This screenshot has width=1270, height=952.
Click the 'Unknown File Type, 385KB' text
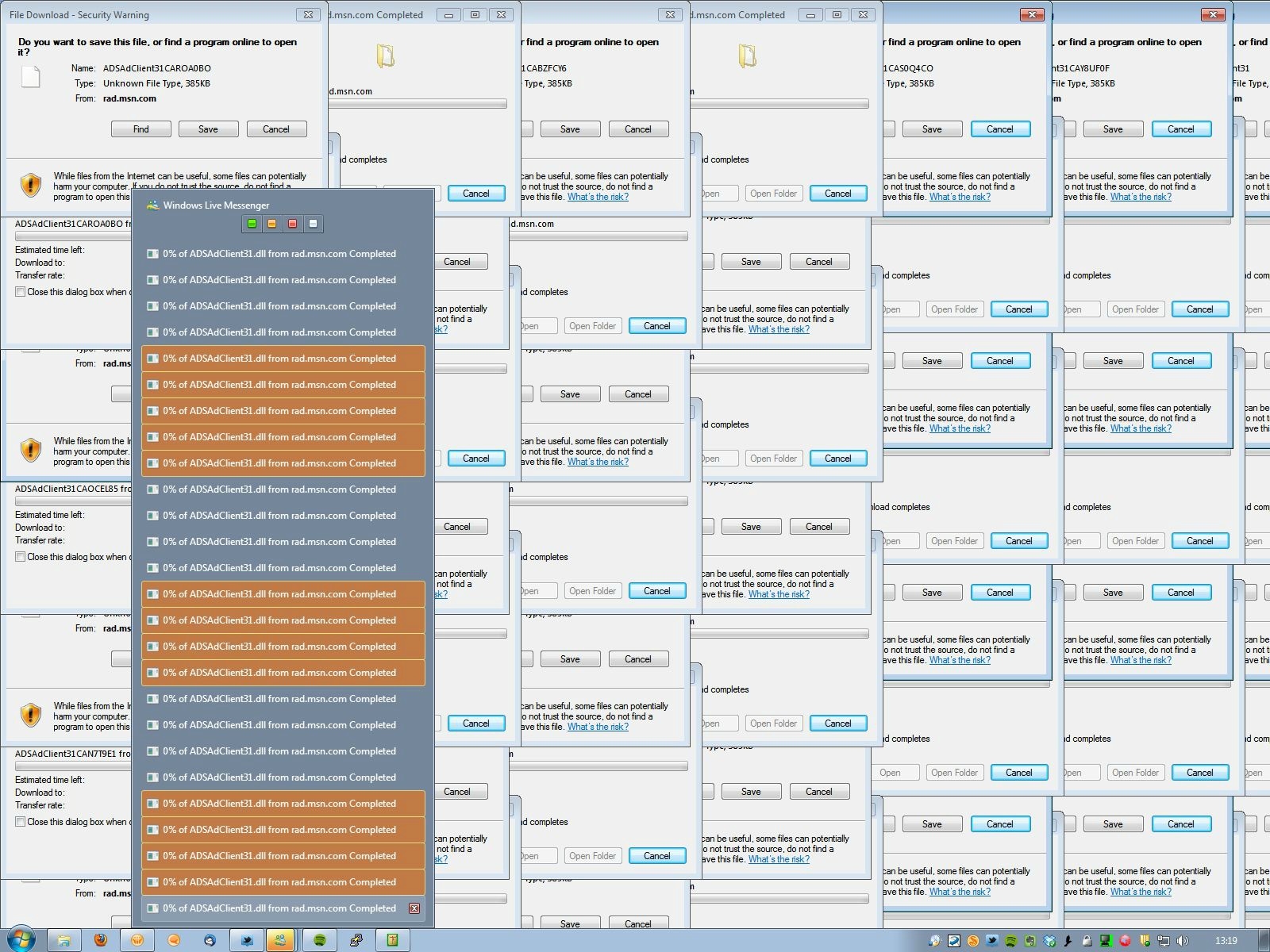(156, 83)
